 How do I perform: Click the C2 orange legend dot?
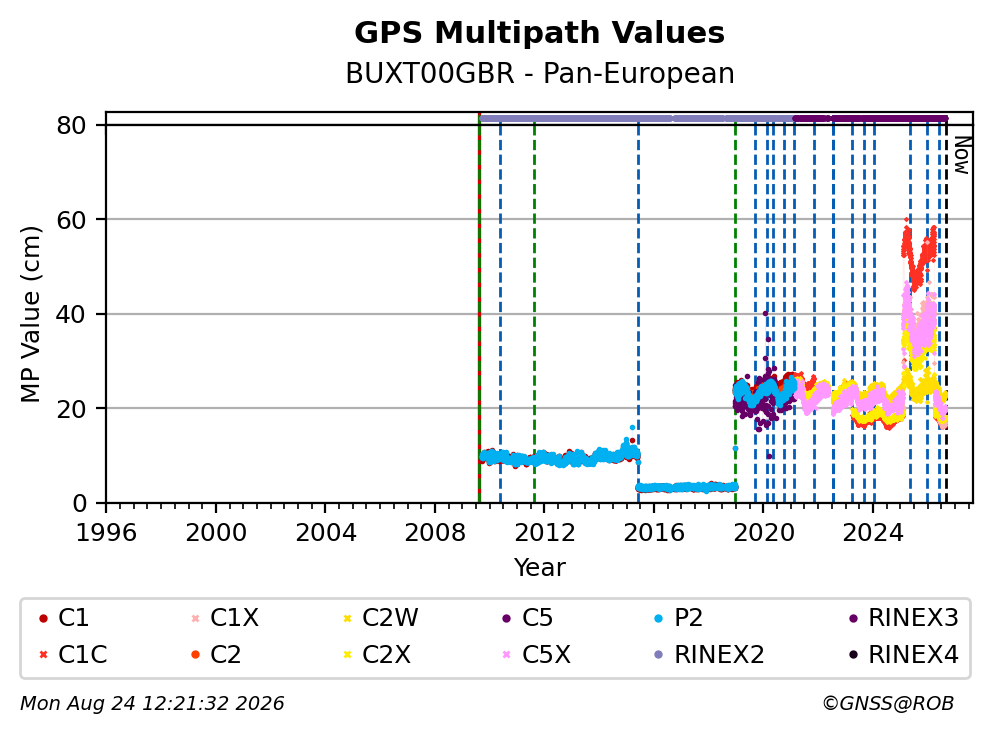coord(195,655)
